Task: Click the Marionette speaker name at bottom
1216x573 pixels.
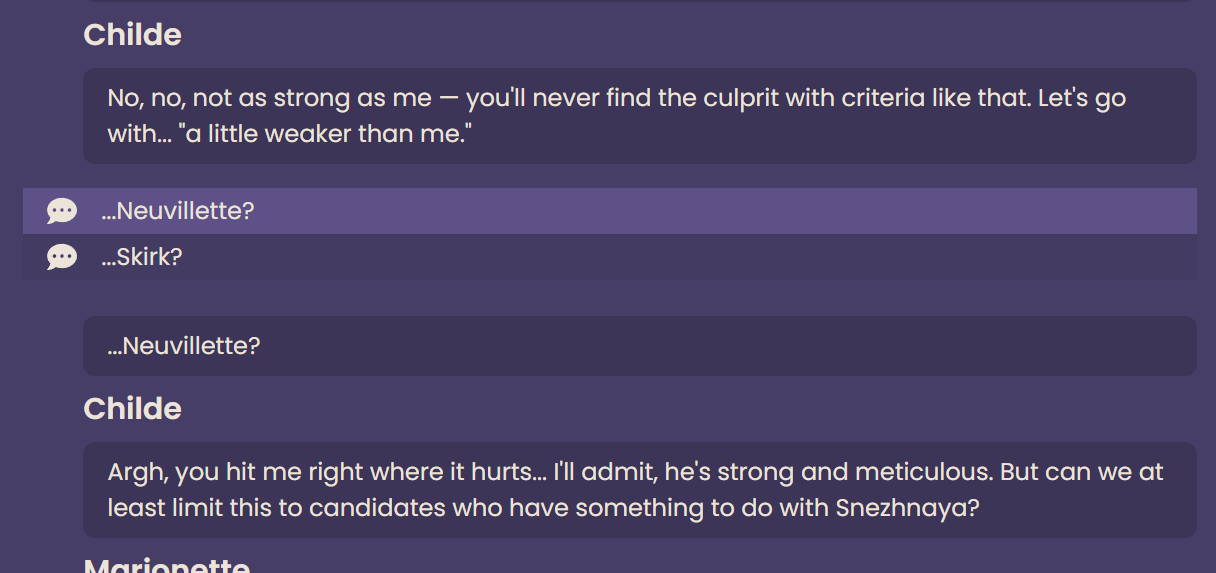Action: (x=167, y=565)
